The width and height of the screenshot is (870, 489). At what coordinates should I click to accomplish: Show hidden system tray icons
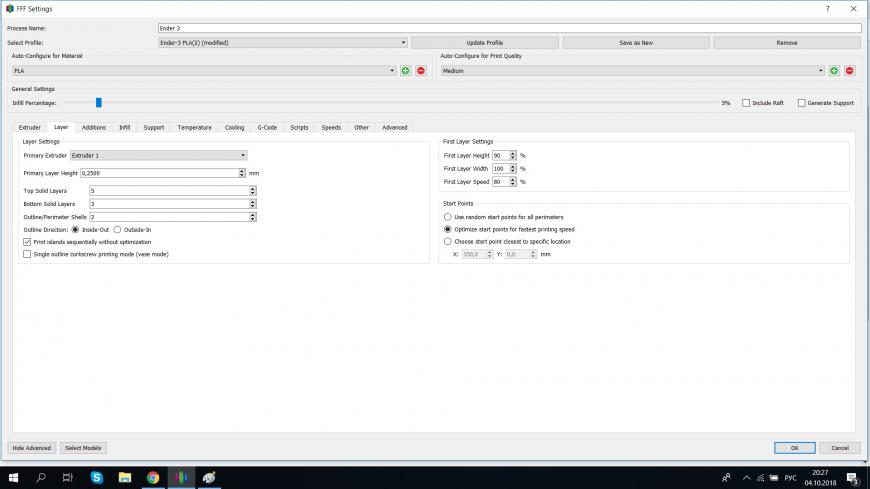[746, 478]
